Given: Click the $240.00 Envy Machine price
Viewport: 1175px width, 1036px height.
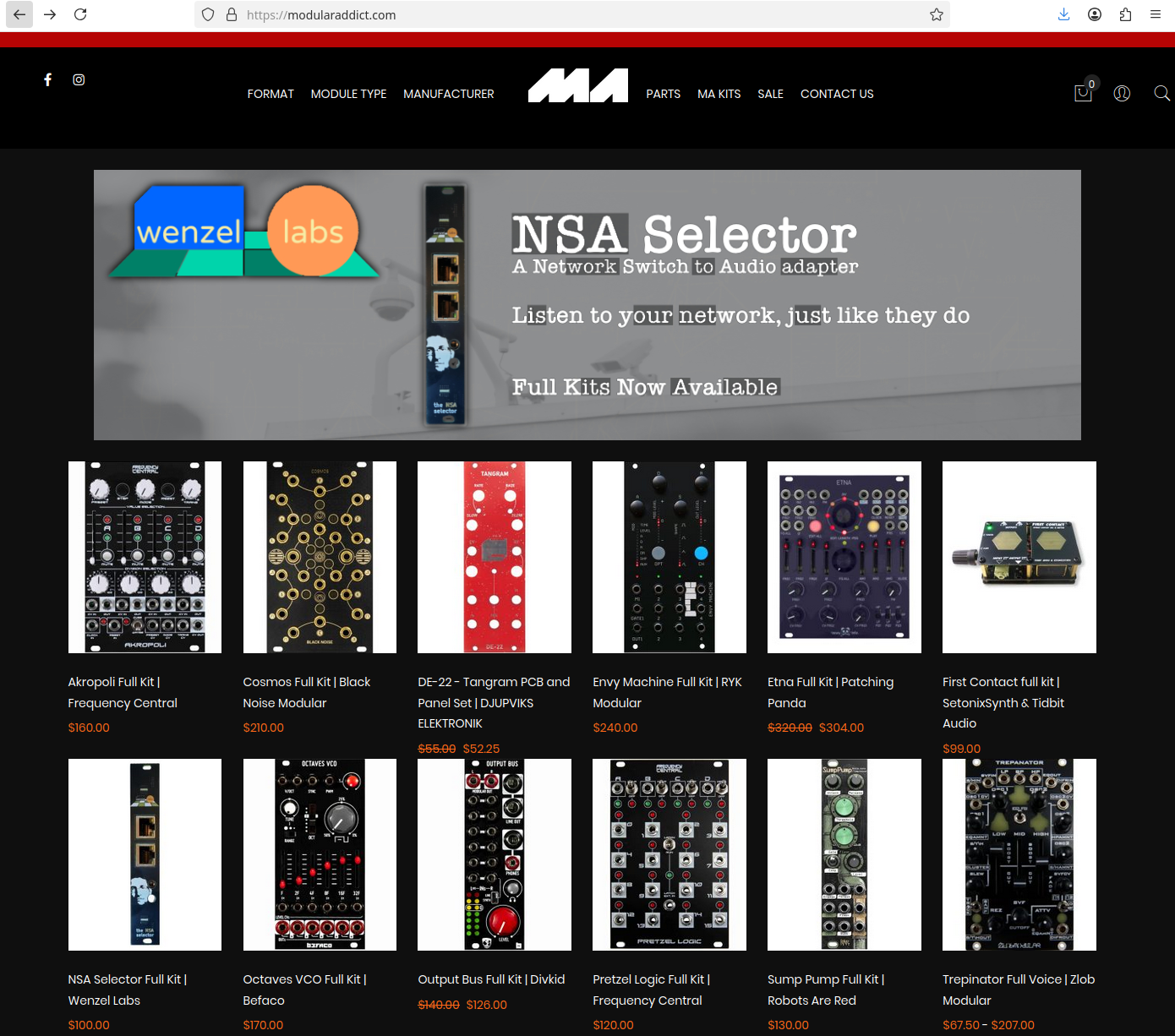Looking at the screenshot, I should (615, 728).
